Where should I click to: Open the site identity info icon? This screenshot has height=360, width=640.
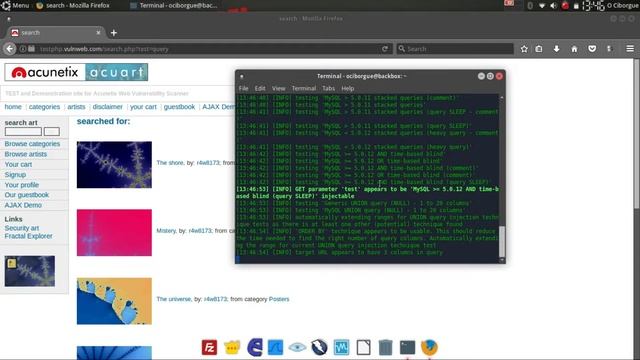pos(23,49)
